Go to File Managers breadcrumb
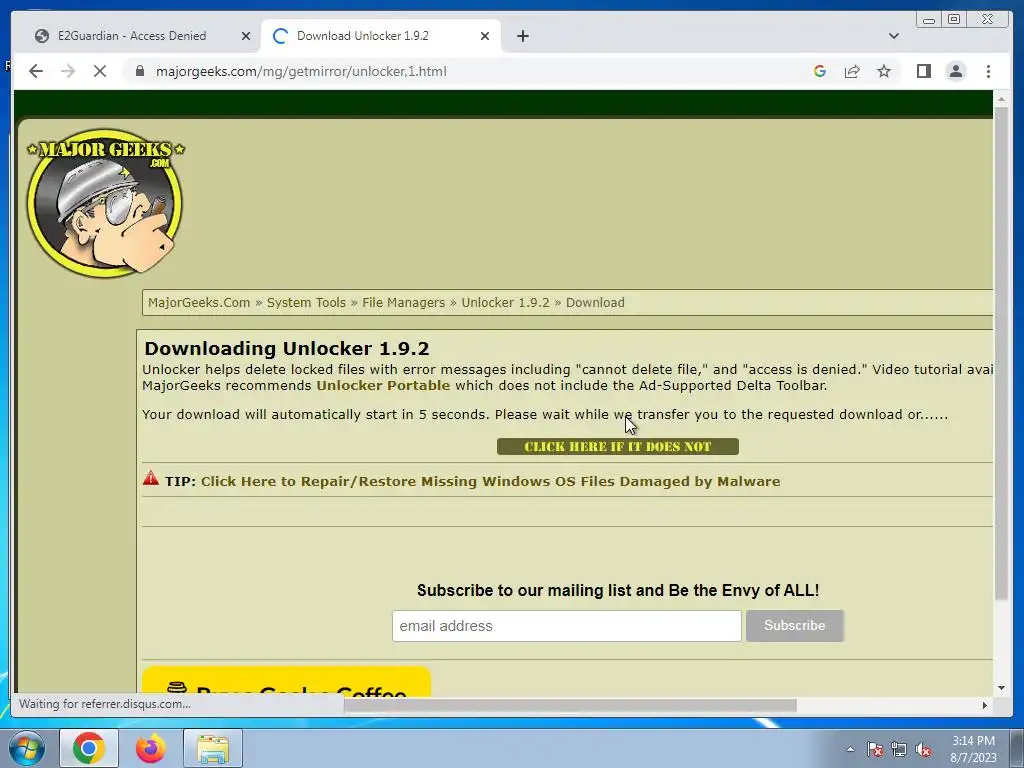This screenshot has width=1024, height=768. click(x=403, y=302)
